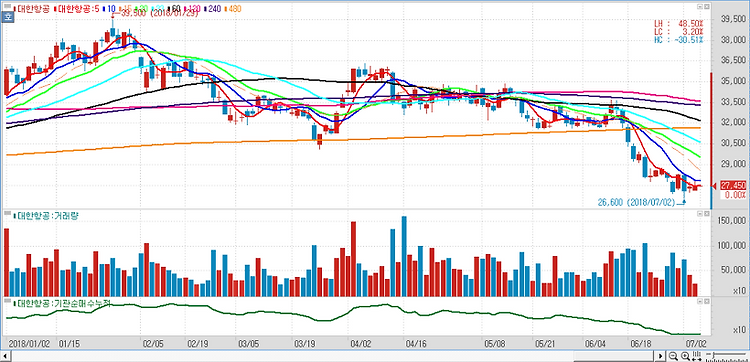The height and width of the screenshot is (362, 750).
Task: Close the price chart pane
Action: (706, 7)
